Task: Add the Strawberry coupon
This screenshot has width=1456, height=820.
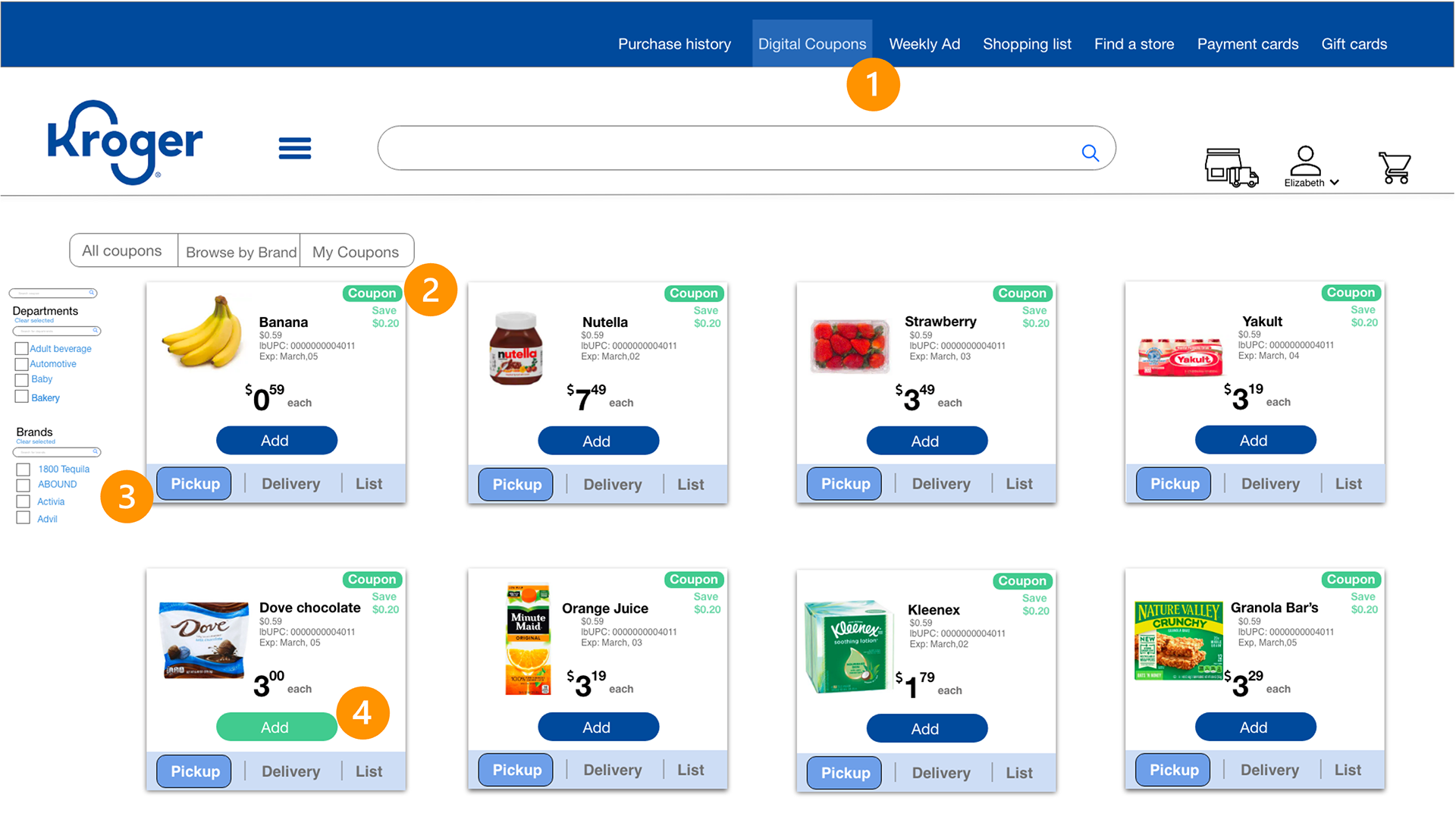Action: click(926, 441)
